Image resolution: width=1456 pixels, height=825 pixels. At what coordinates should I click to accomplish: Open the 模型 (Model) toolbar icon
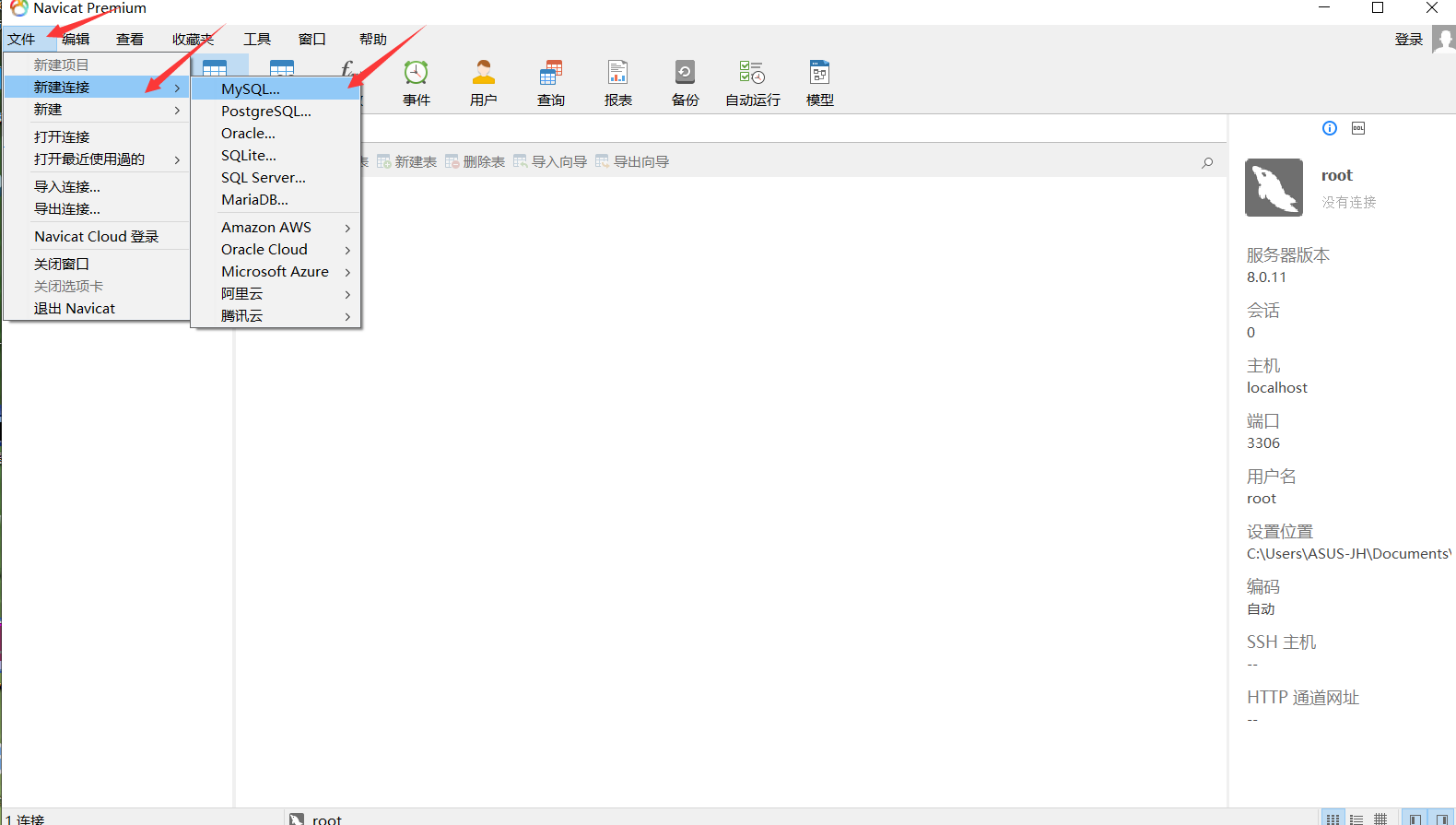tap(820, 82)
